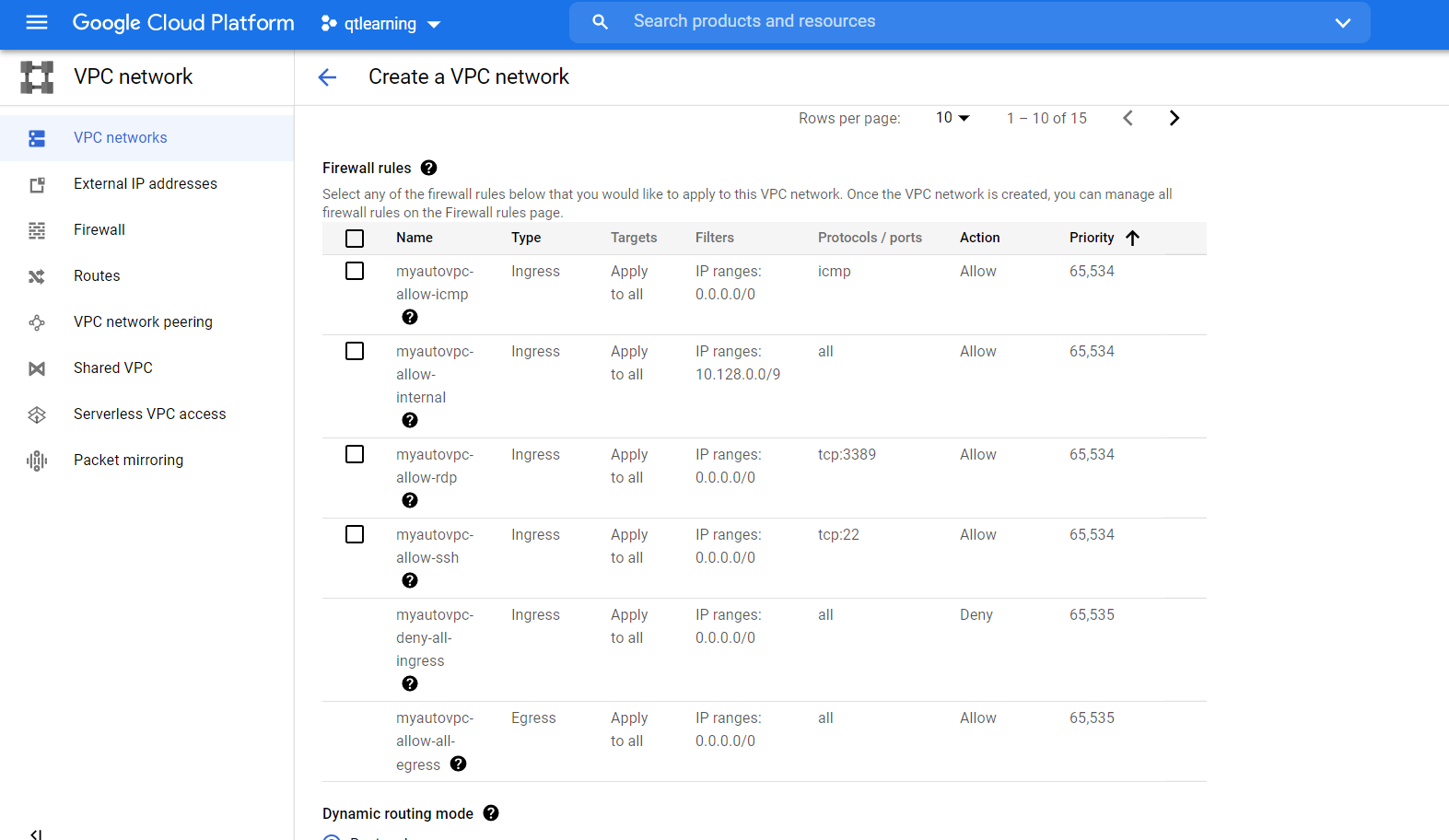Click the Filters column header
1449x840 pixels.
click(715, 238)
